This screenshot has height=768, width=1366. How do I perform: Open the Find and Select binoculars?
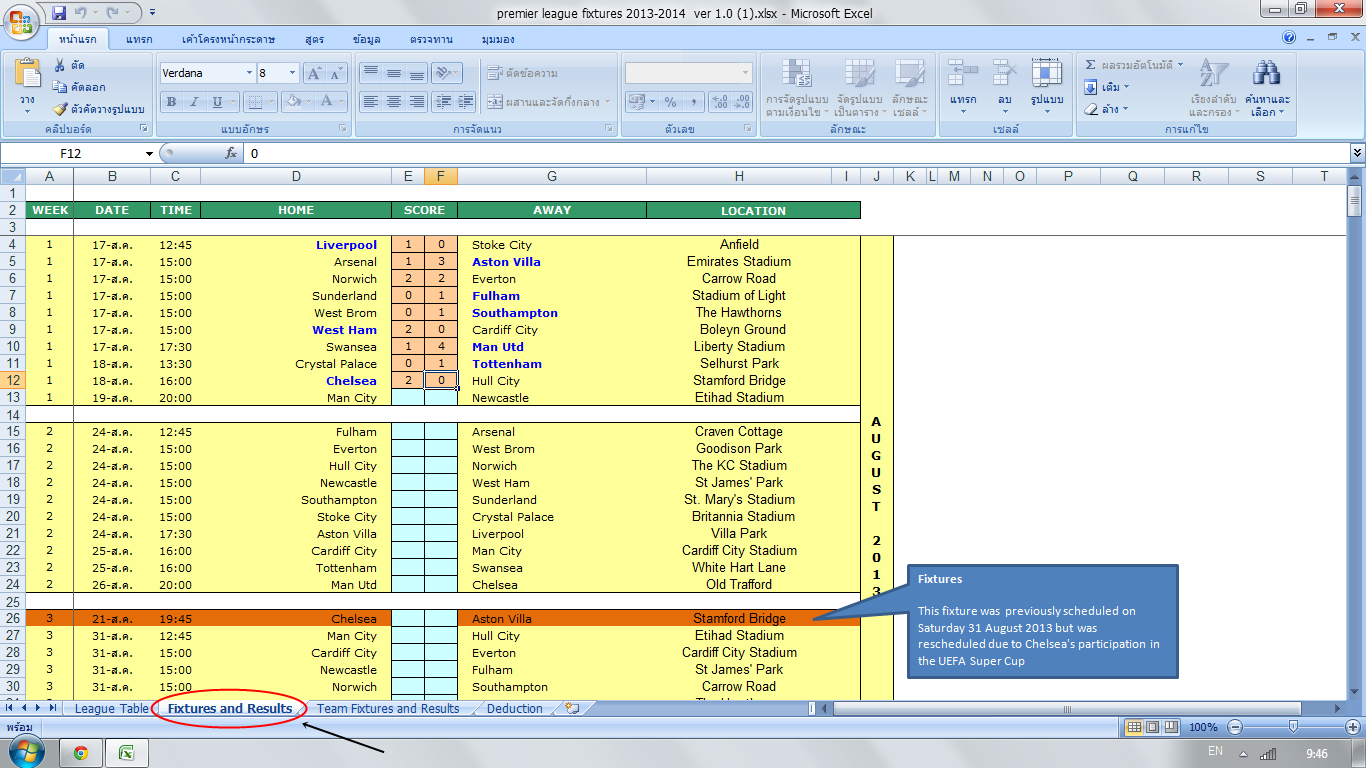click(1267, 73)
